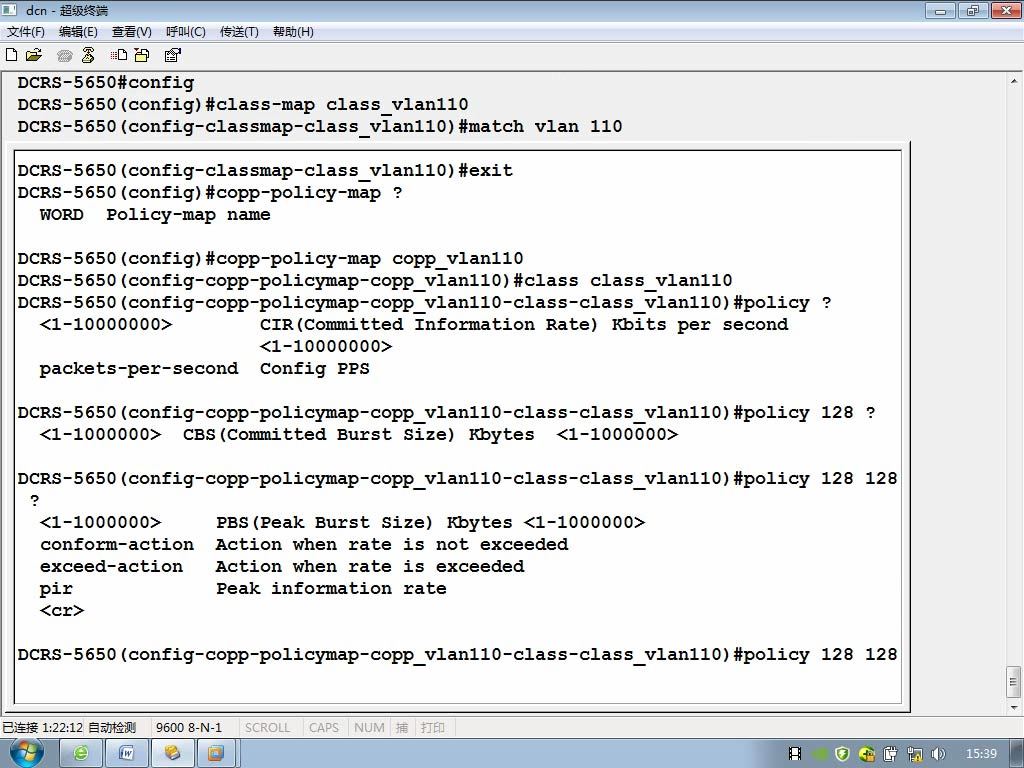Click the speaker volume tray icon
This screenshot has width=1024, height=768.
tap(938, 754)
